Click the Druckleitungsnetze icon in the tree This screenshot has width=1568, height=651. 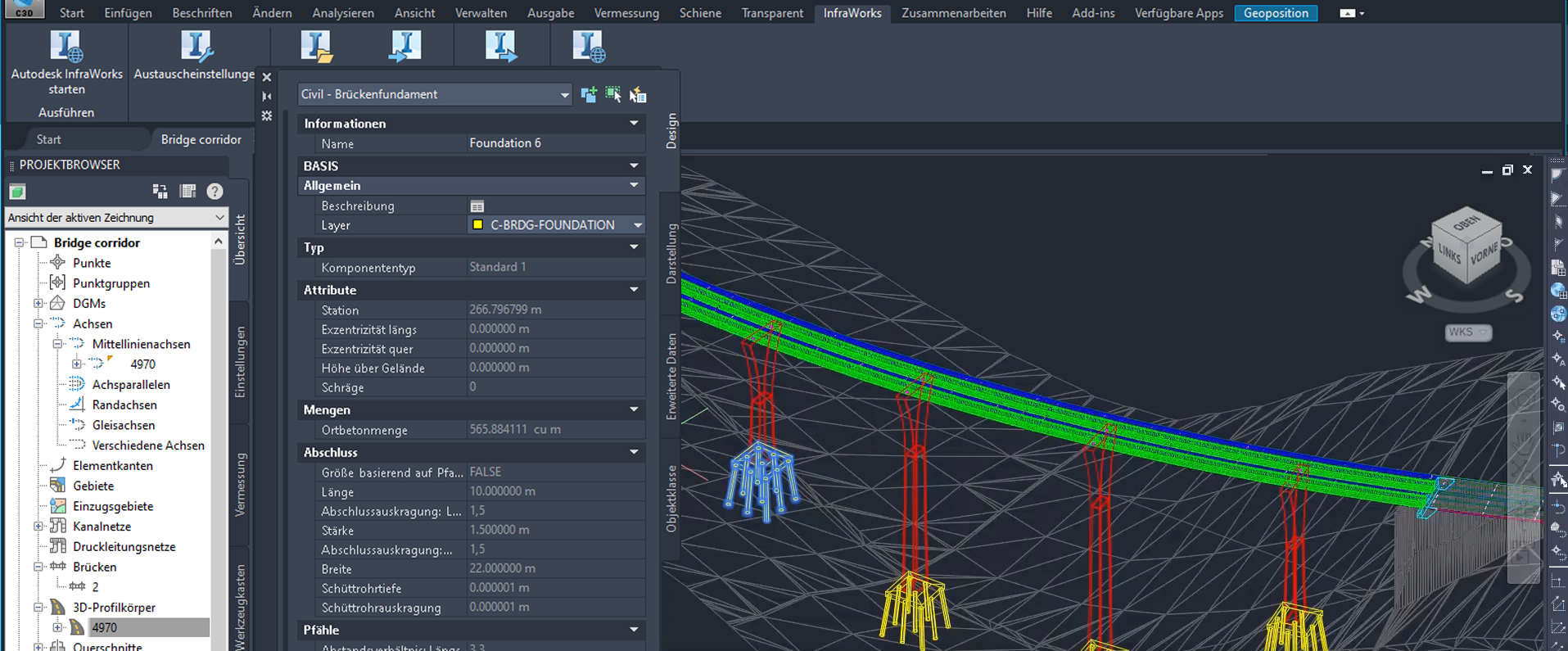point(57,546)
